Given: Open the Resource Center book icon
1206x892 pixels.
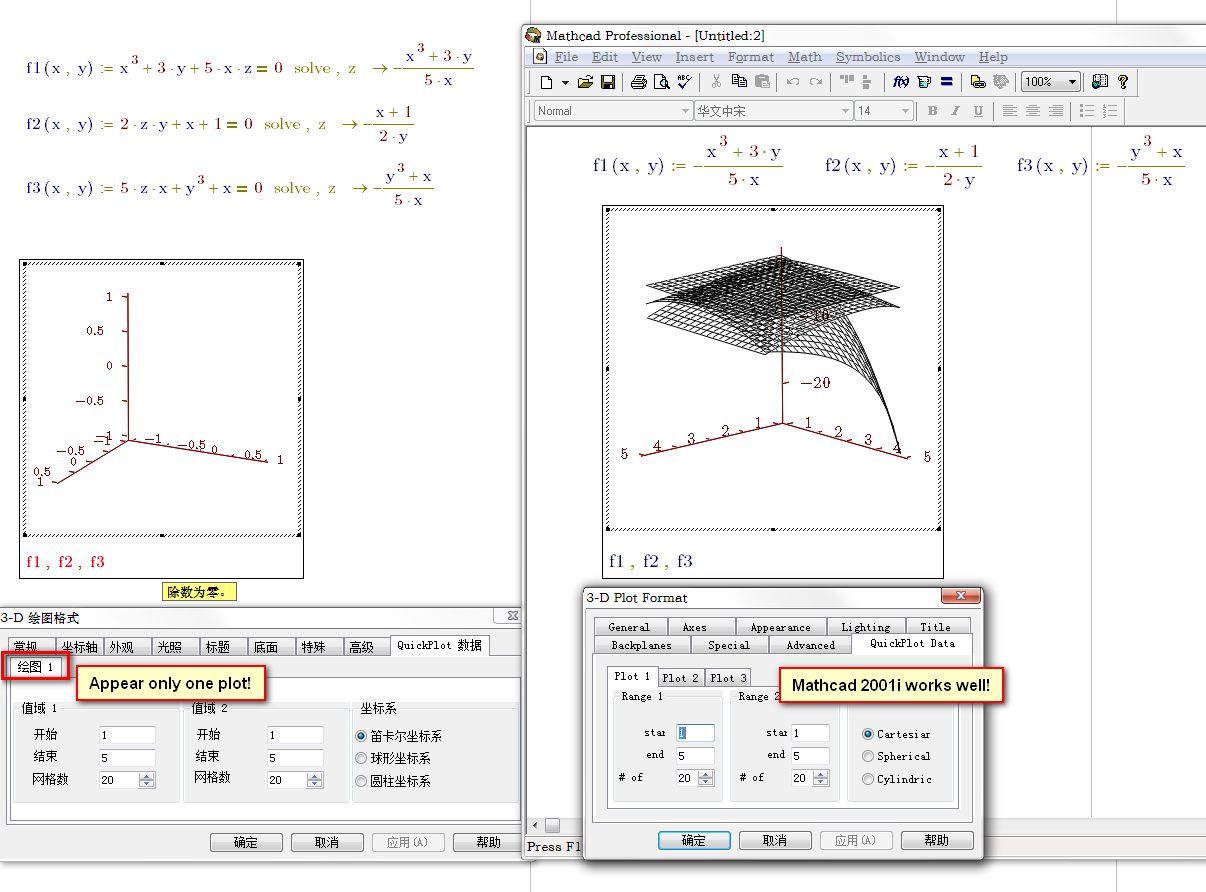Looking at the screenshot, I should pos(1100,82).
